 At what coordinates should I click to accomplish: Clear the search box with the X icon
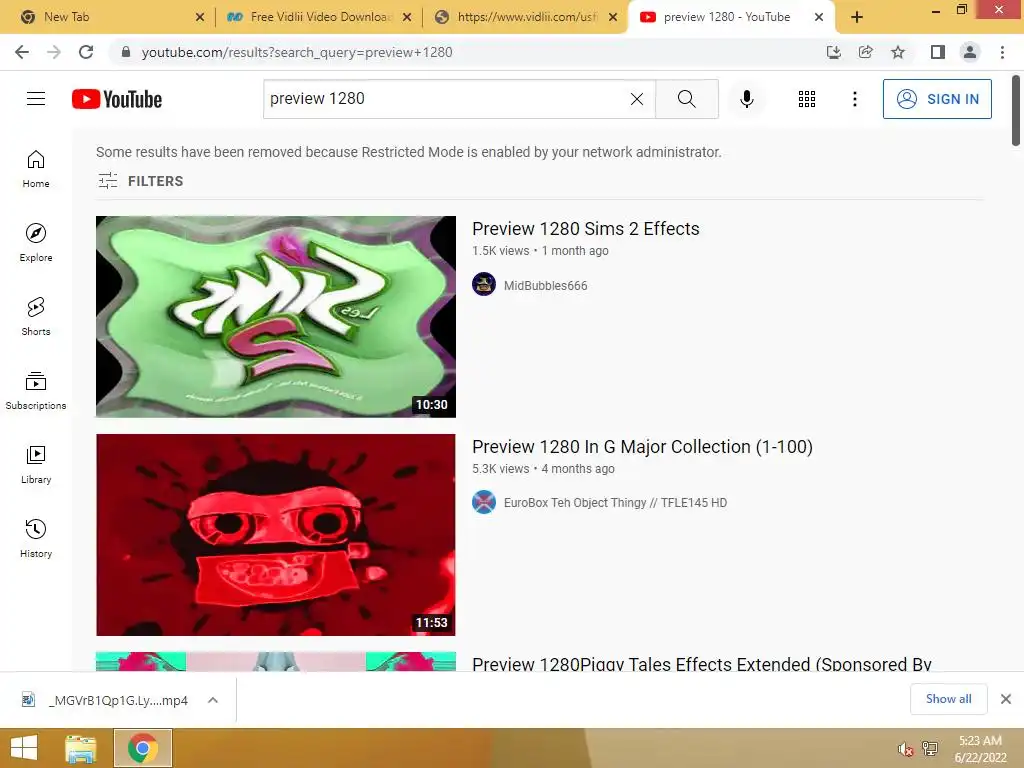point(637,99)
